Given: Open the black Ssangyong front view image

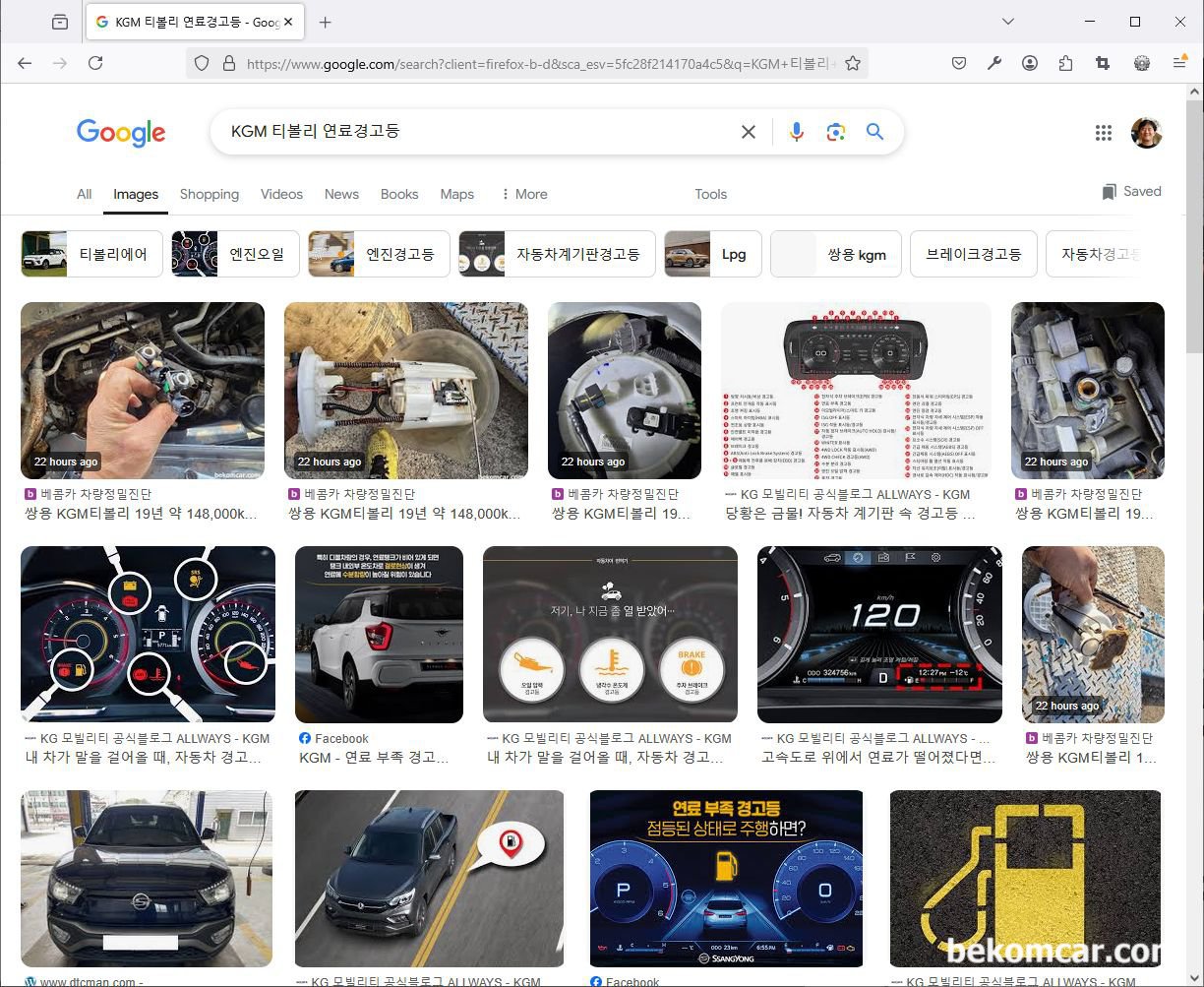Looking at the screenshot, I should click(x=147, y=879).
